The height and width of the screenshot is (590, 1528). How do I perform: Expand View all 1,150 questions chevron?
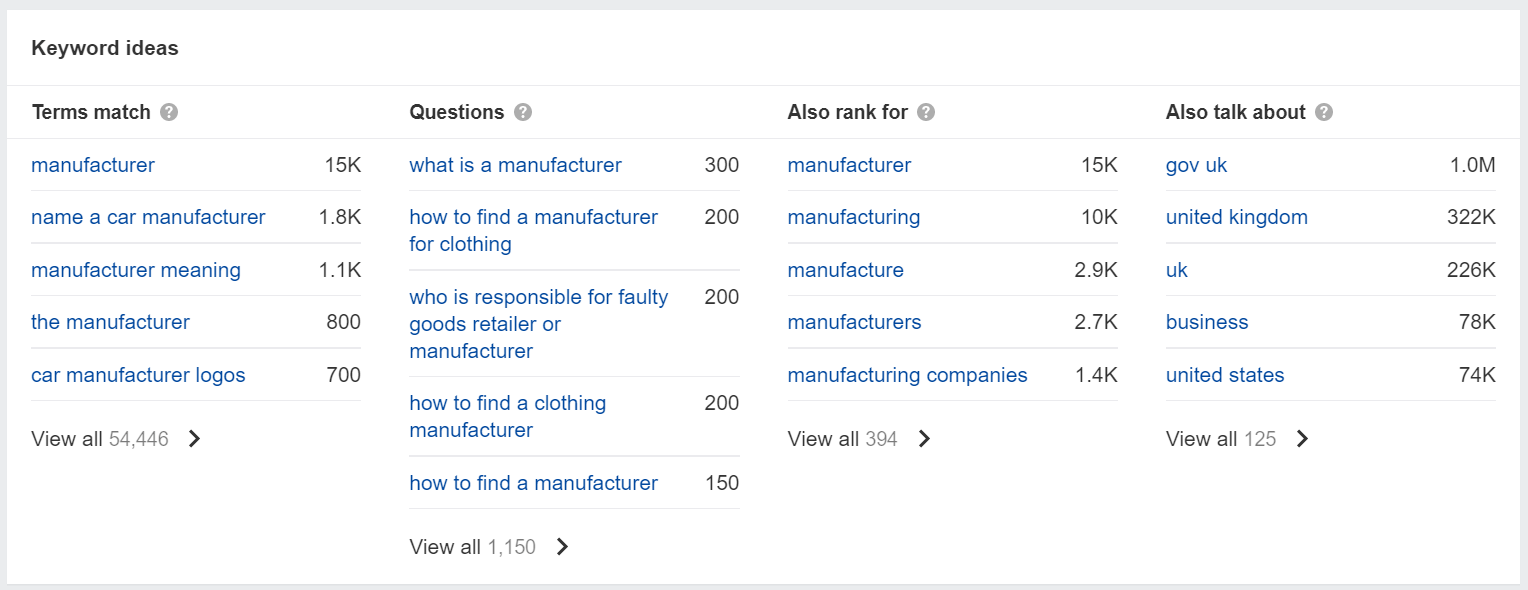(x=563, y=546)
